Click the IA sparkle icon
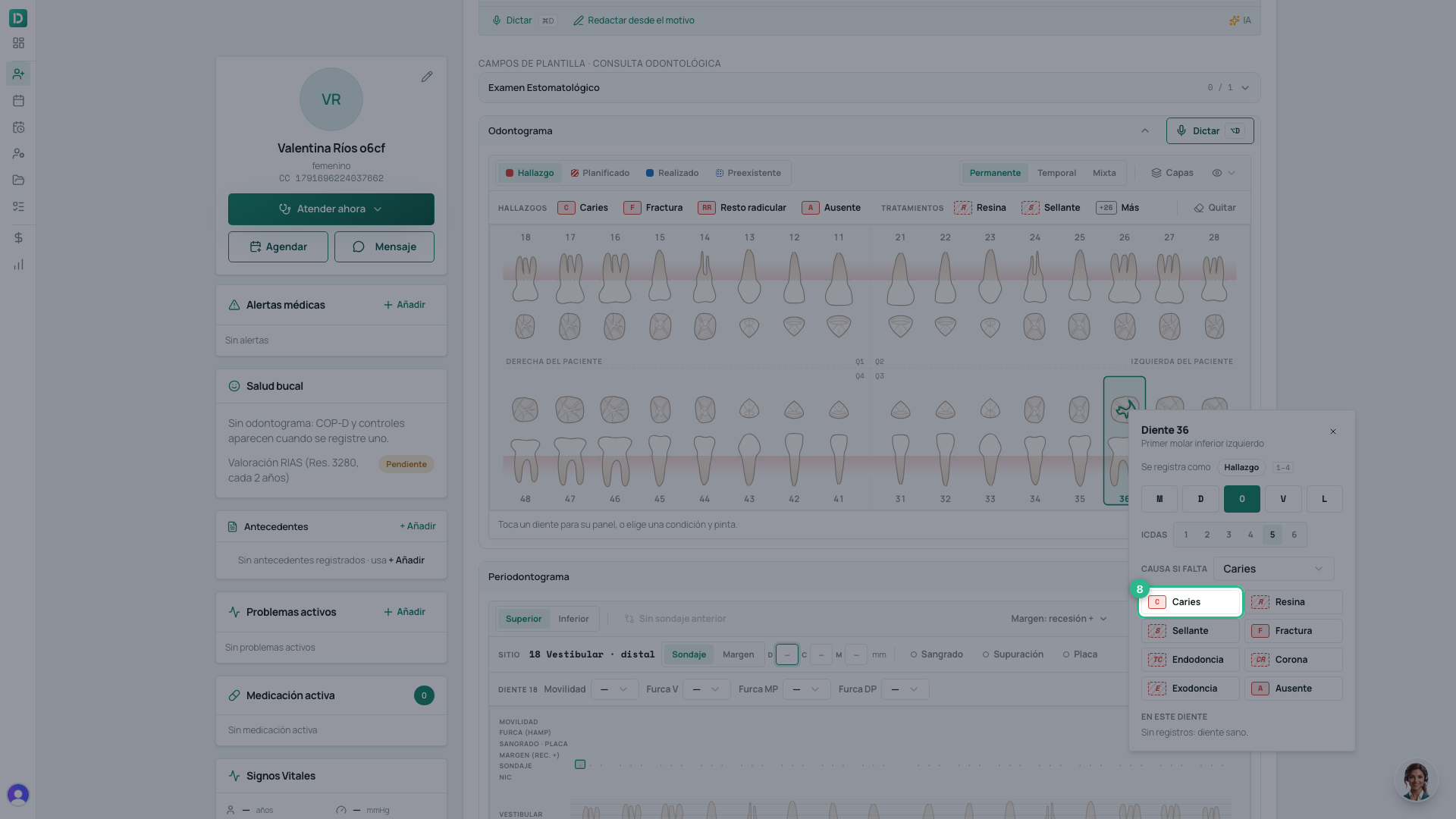1456x819 pixels. pyautogui.click(x=1234, y=20)
